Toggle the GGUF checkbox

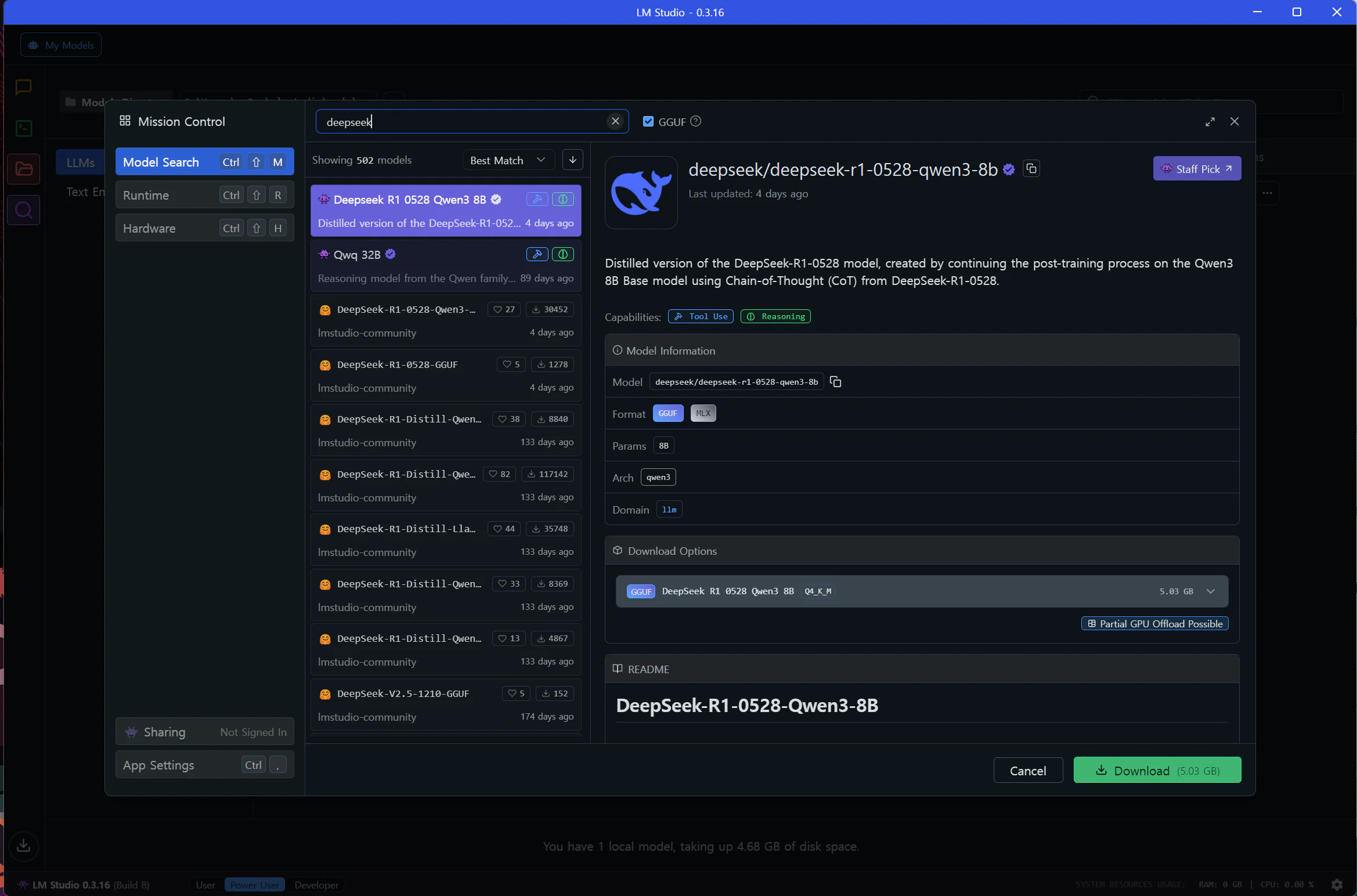tap(648, 121)
